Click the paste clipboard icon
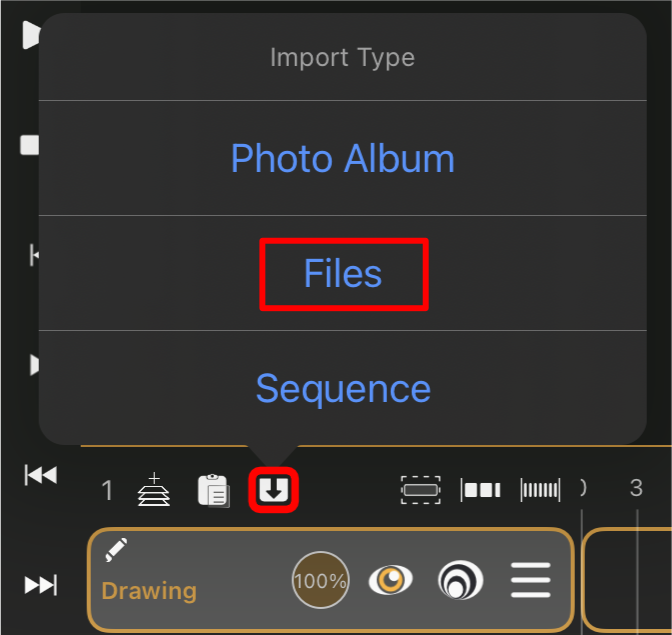This screenshot has width=672, height=635. pyautogui.click(x=213, y=490)
